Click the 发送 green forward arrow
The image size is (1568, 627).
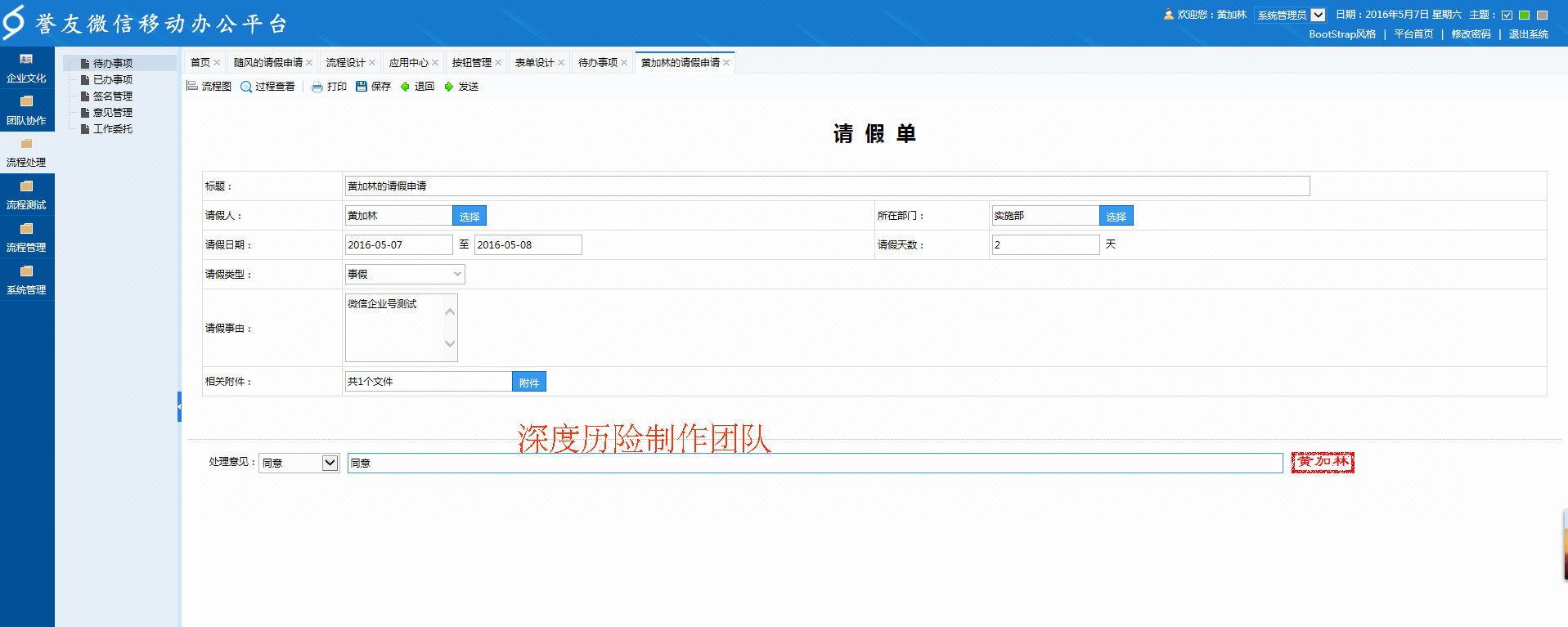coord(448,87)
